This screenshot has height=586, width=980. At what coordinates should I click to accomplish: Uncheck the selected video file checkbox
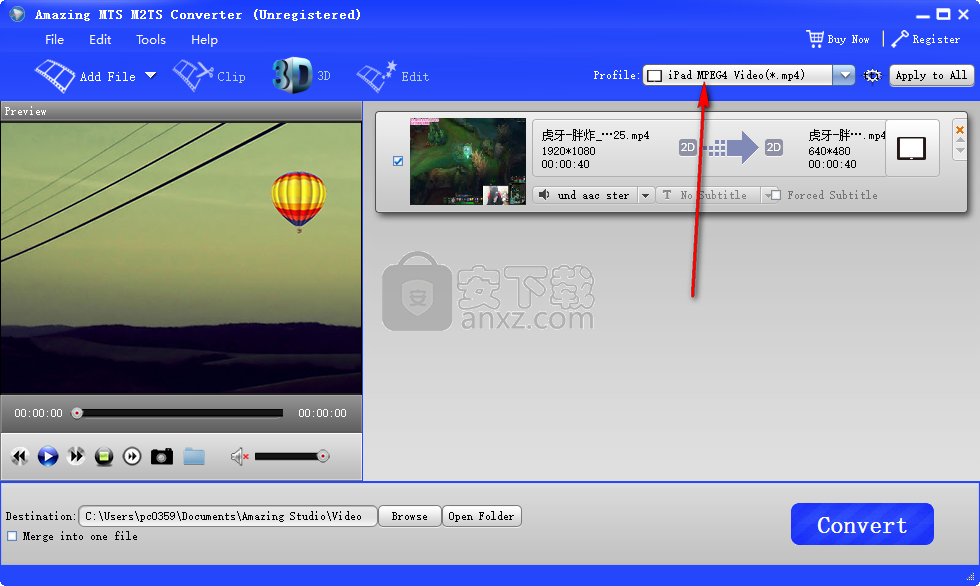398,160
